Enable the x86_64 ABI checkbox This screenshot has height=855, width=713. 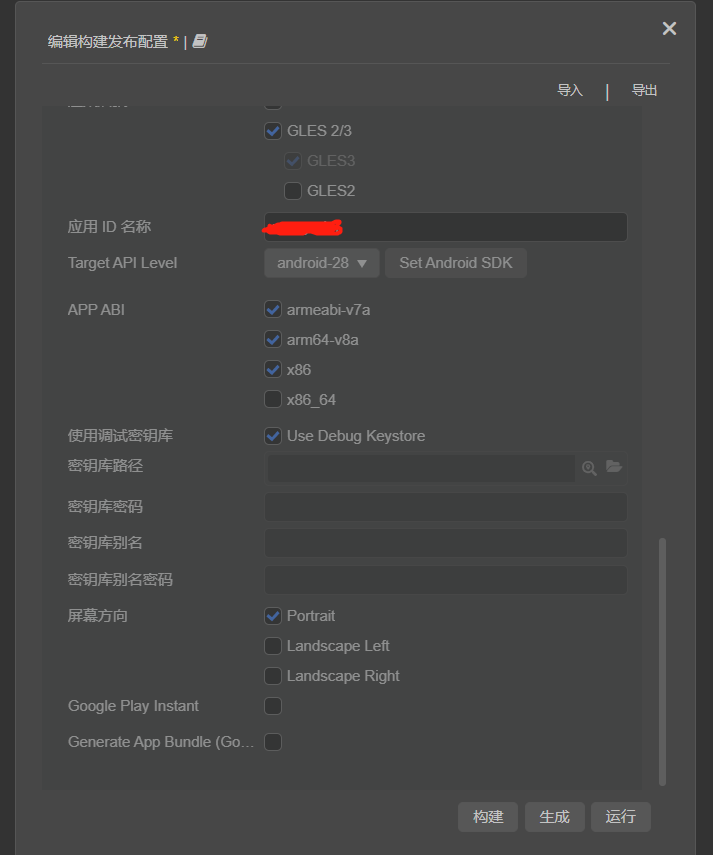[273, 400]
